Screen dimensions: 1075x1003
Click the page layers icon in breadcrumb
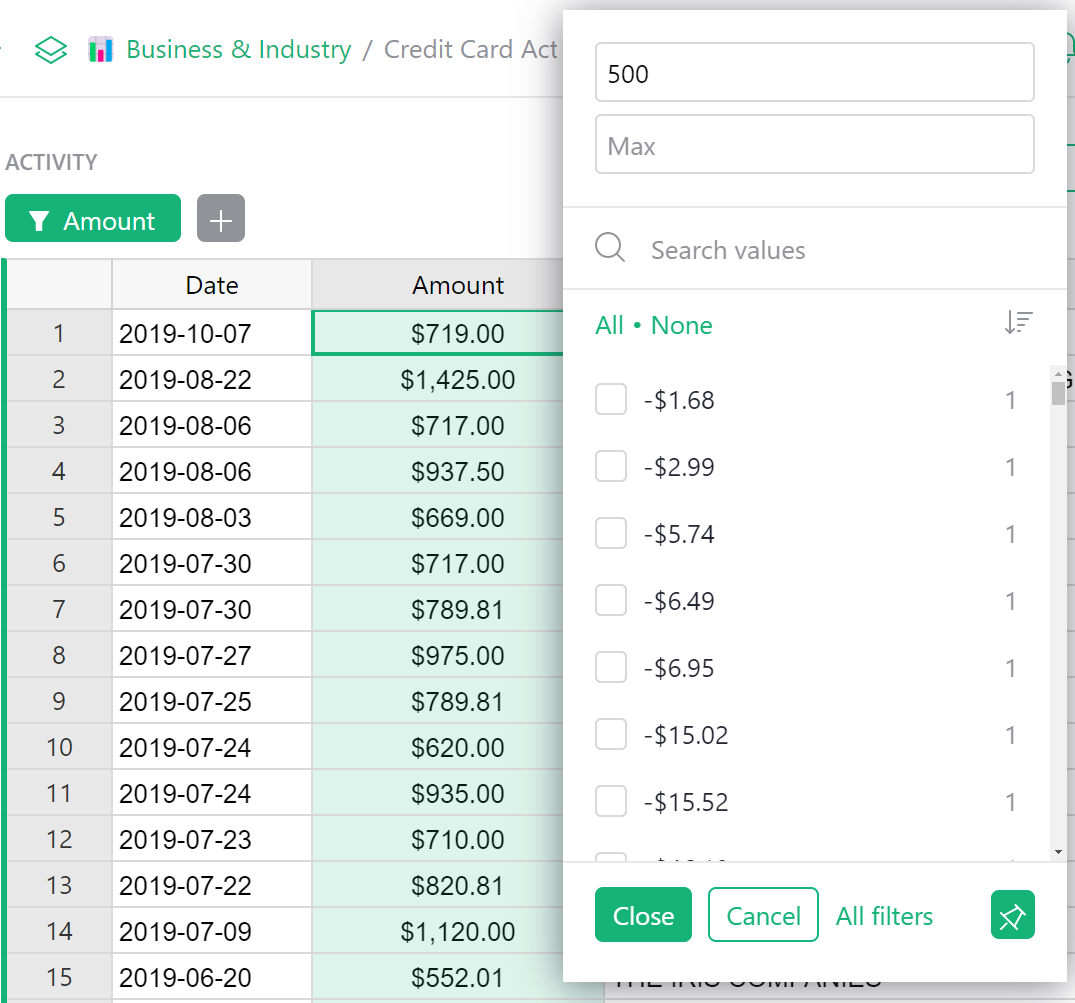click(x=51, y=50)
